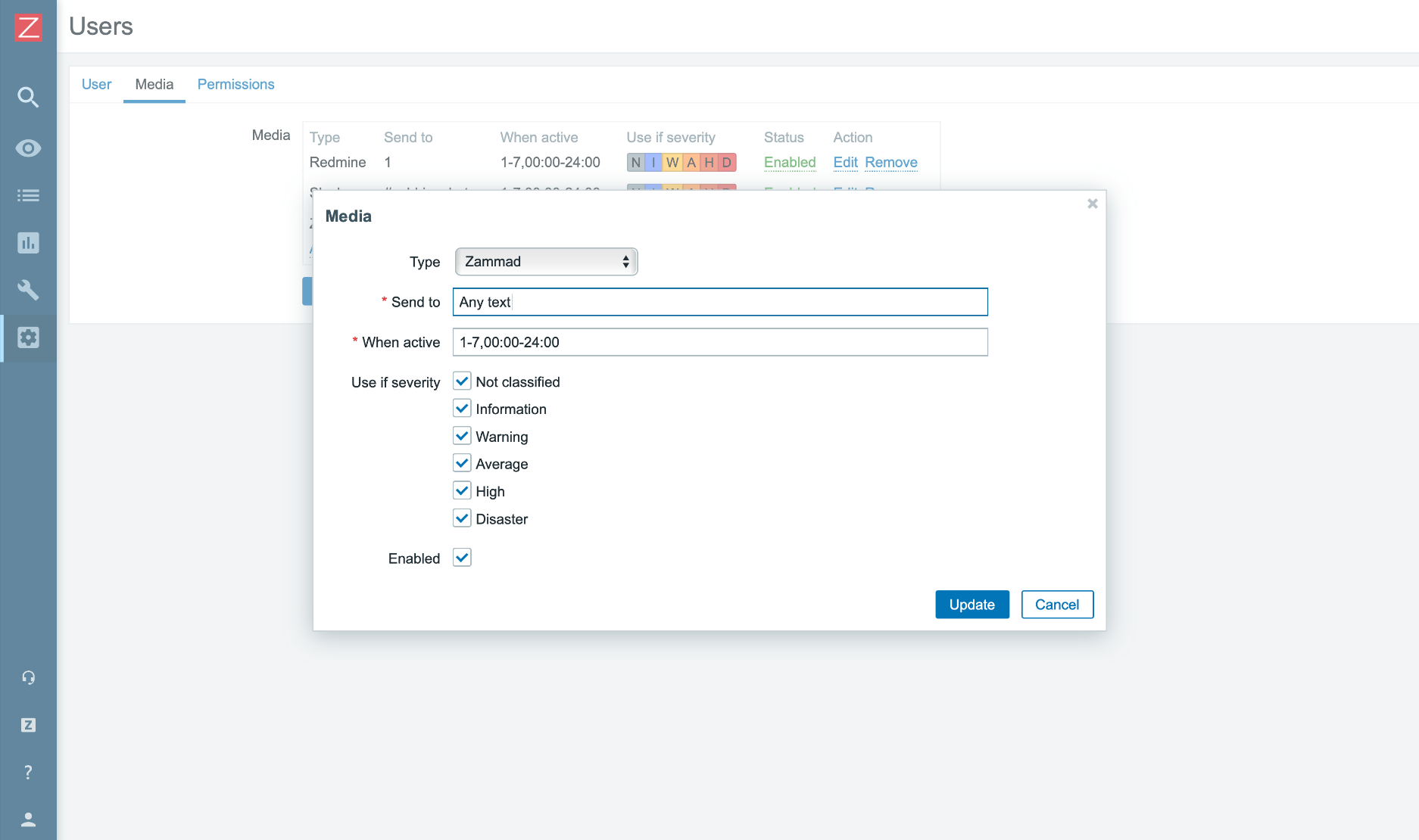Uncheck the Not classified severity checkbox
1419x840 pixels.
tap(462, 381)
